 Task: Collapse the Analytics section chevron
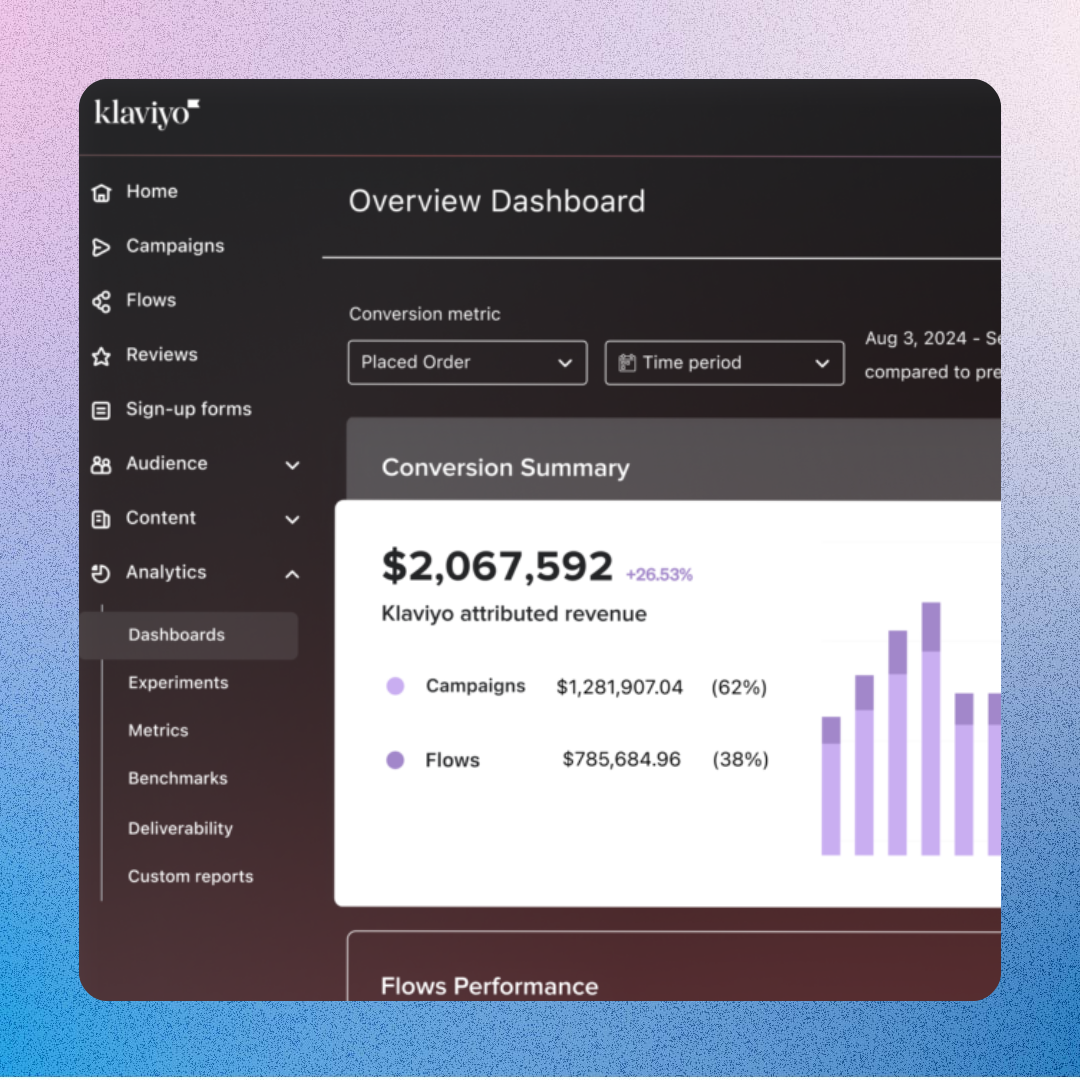point(292,574)
